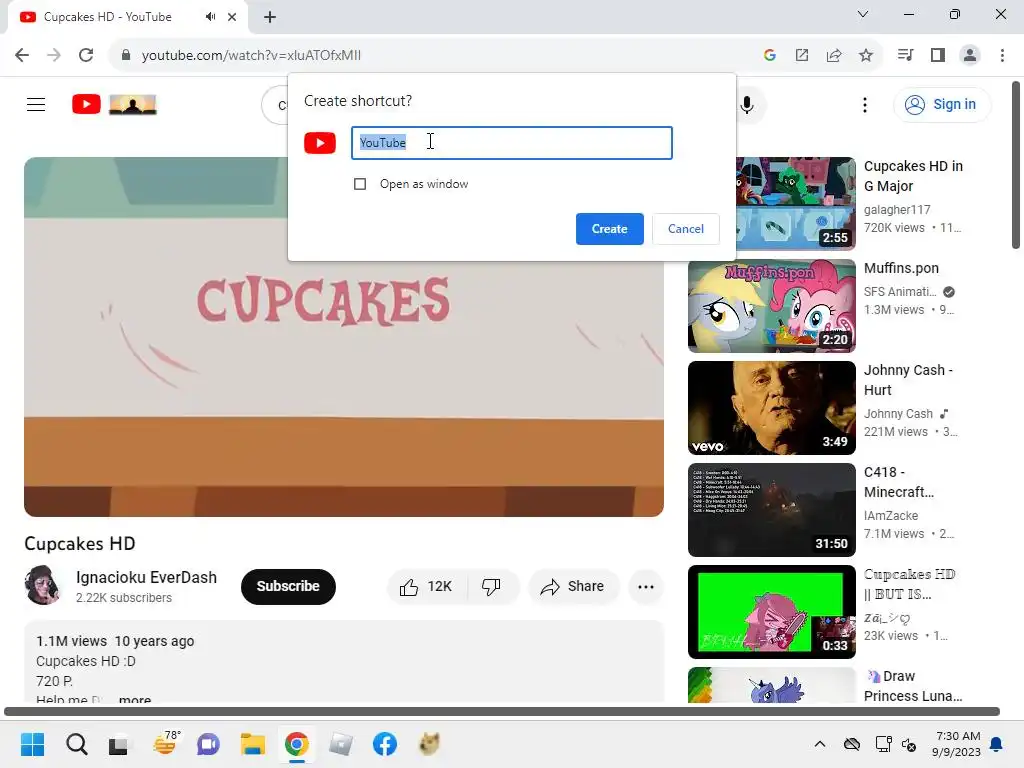Open Task View from the taskbar

click(119, 744)
